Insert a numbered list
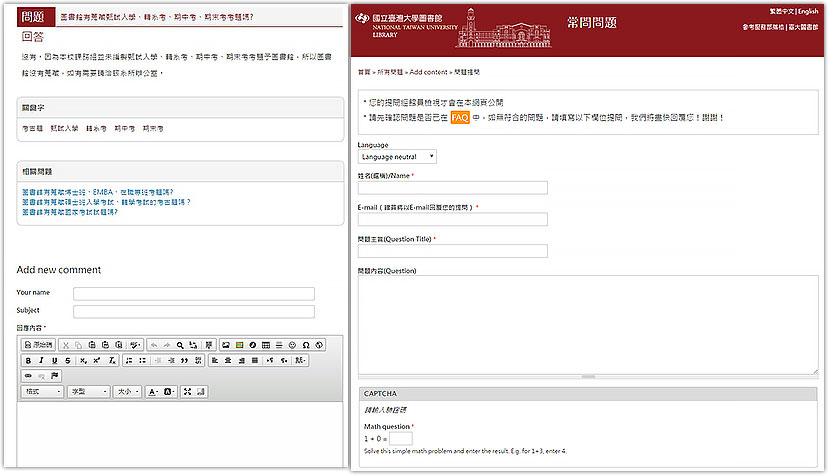 click(x=129, y=361)
